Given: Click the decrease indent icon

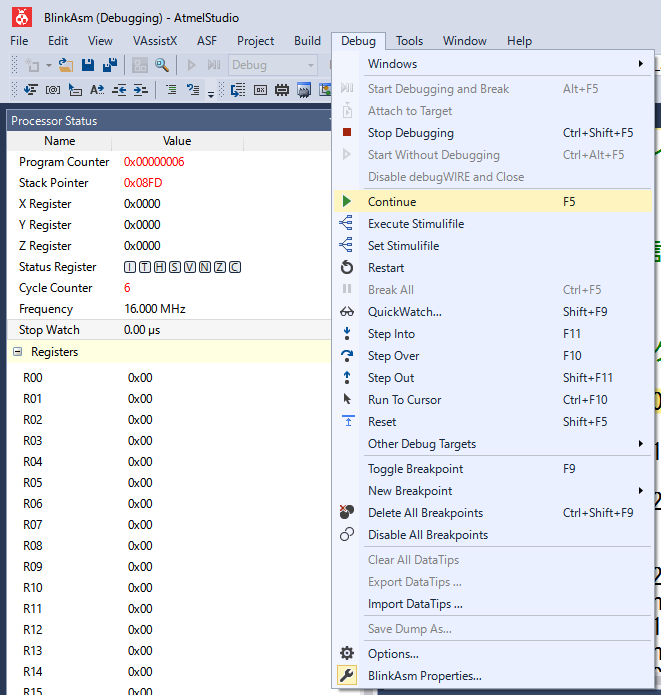Looking at the screenshot, I should [119, 90].
